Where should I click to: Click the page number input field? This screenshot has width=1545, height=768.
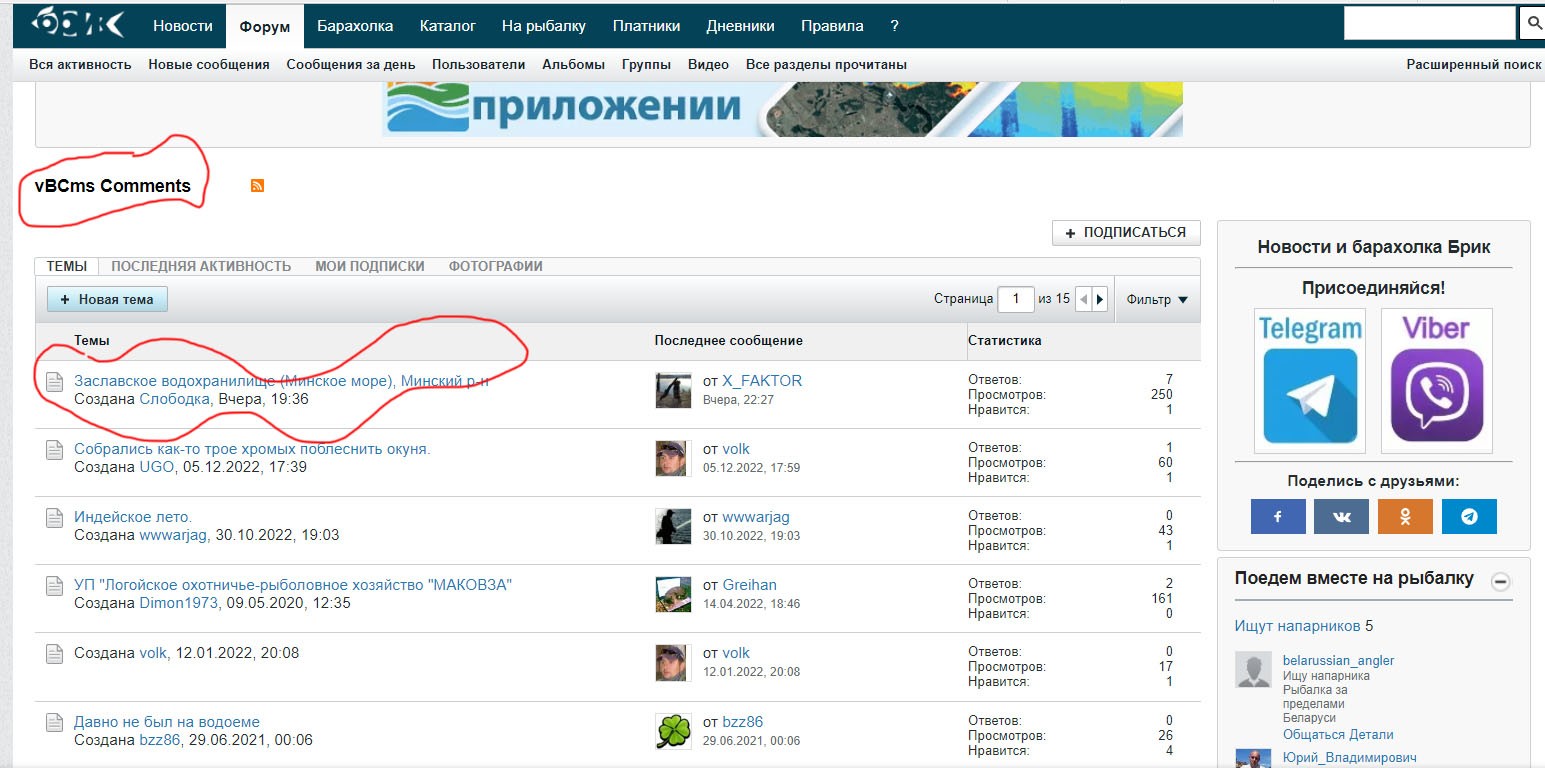coord(1016,299)
